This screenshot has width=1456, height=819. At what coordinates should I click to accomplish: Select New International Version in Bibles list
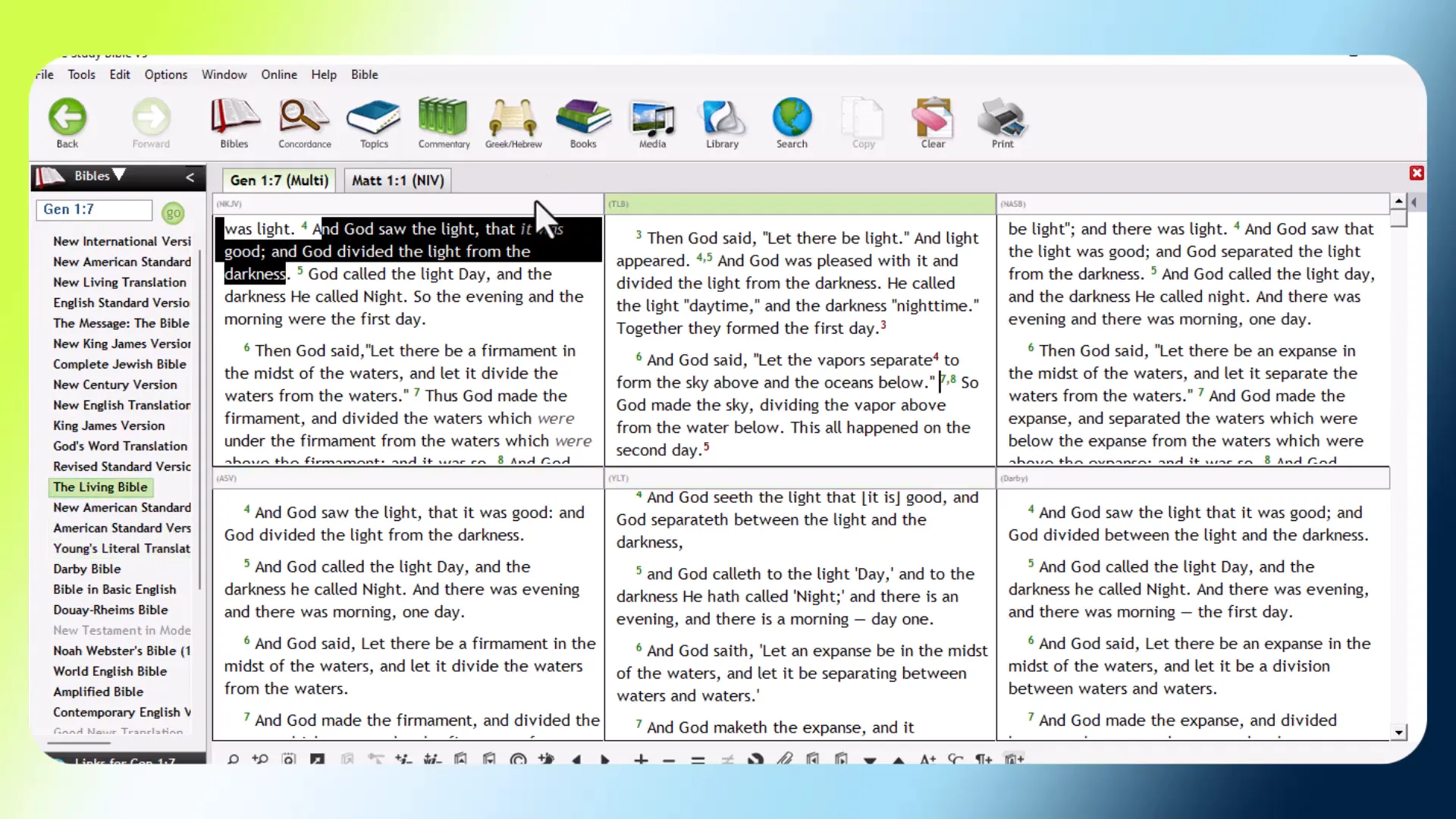pyautogui.click(x=122, y=241)
